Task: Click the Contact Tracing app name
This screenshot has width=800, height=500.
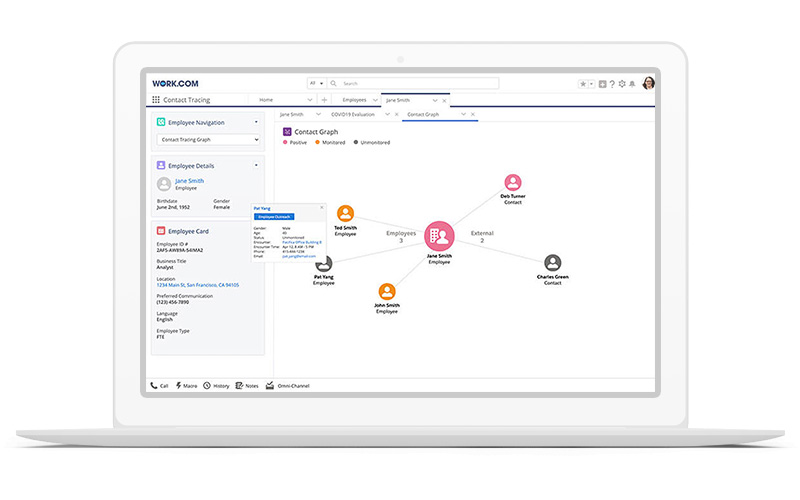Action: tap(187, 100)
